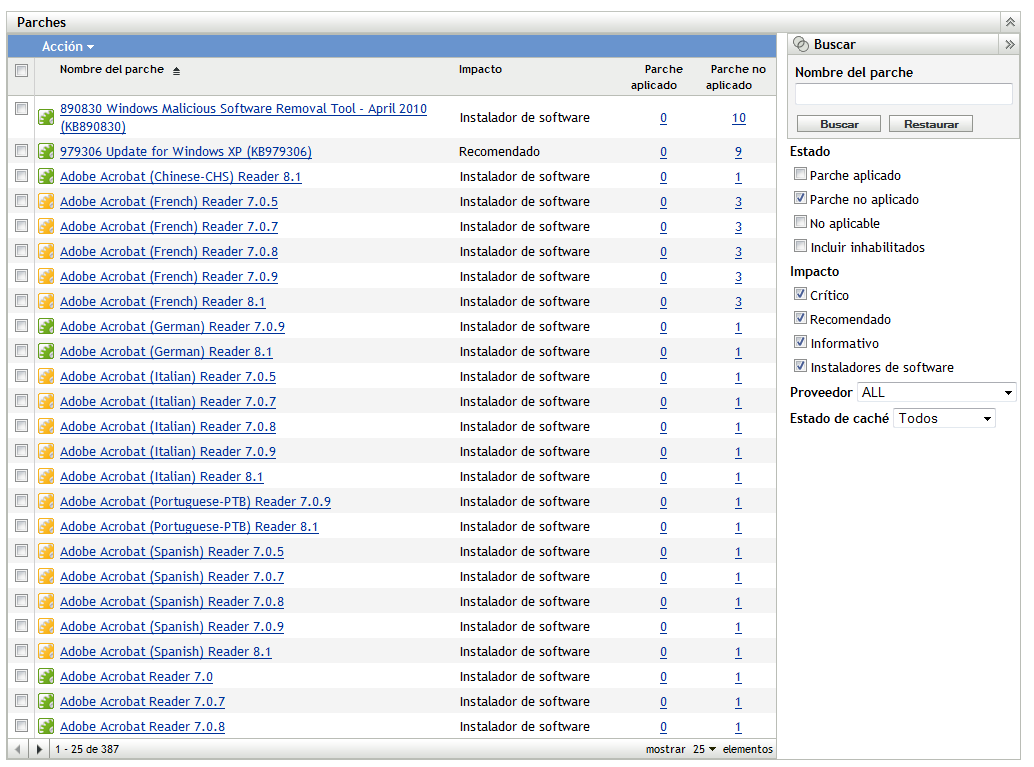The height and width of the screenshot is (767, 1034).
Task: Click unapplied count 10 for KB890830 patch
Action: (739, 118)
